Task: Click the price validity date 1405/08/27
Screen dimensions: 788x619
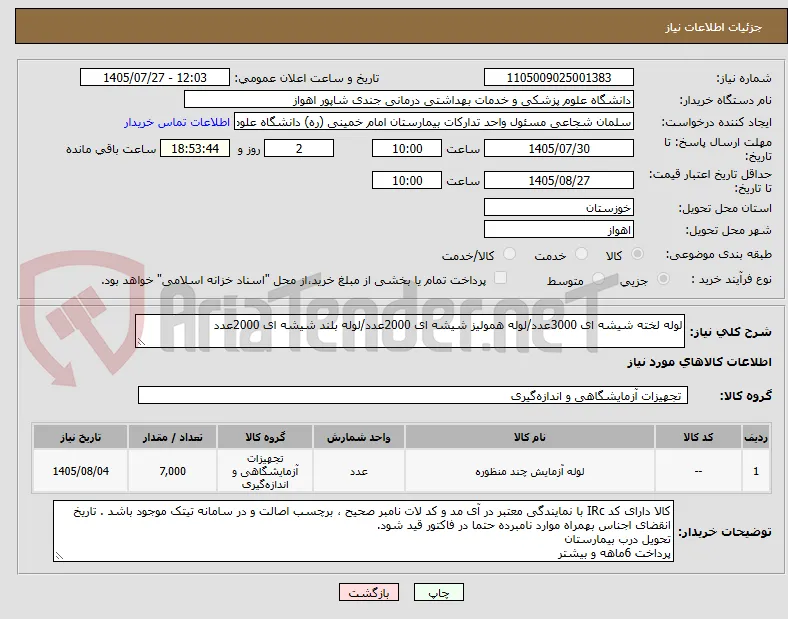Action: 559,180
